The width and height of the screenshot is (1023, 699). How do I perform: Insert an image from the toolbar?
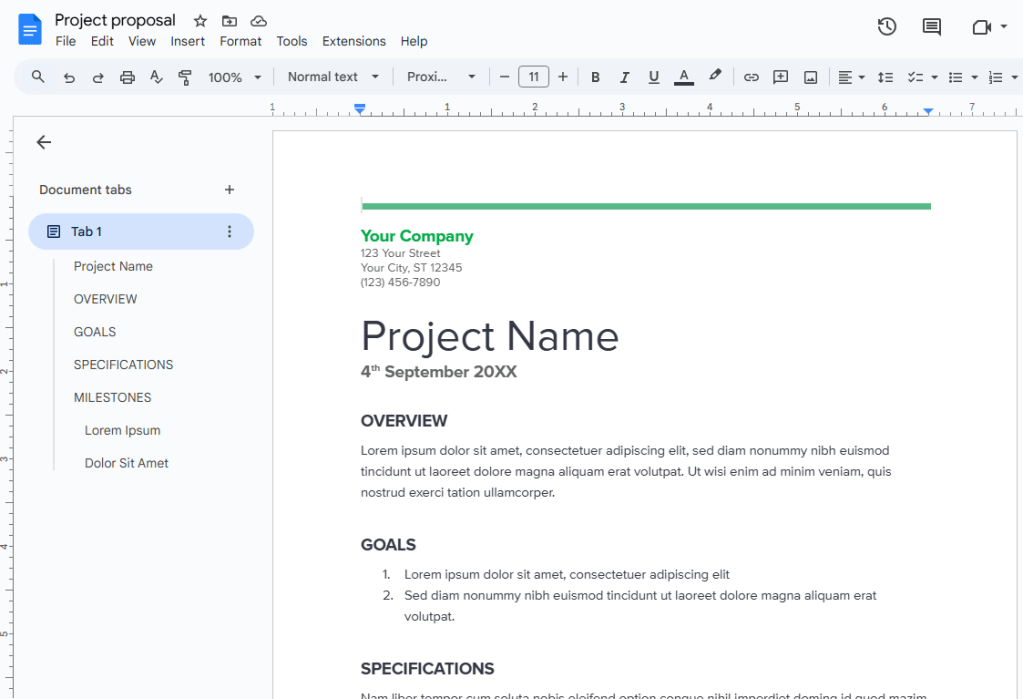click(x=810, y=76)
